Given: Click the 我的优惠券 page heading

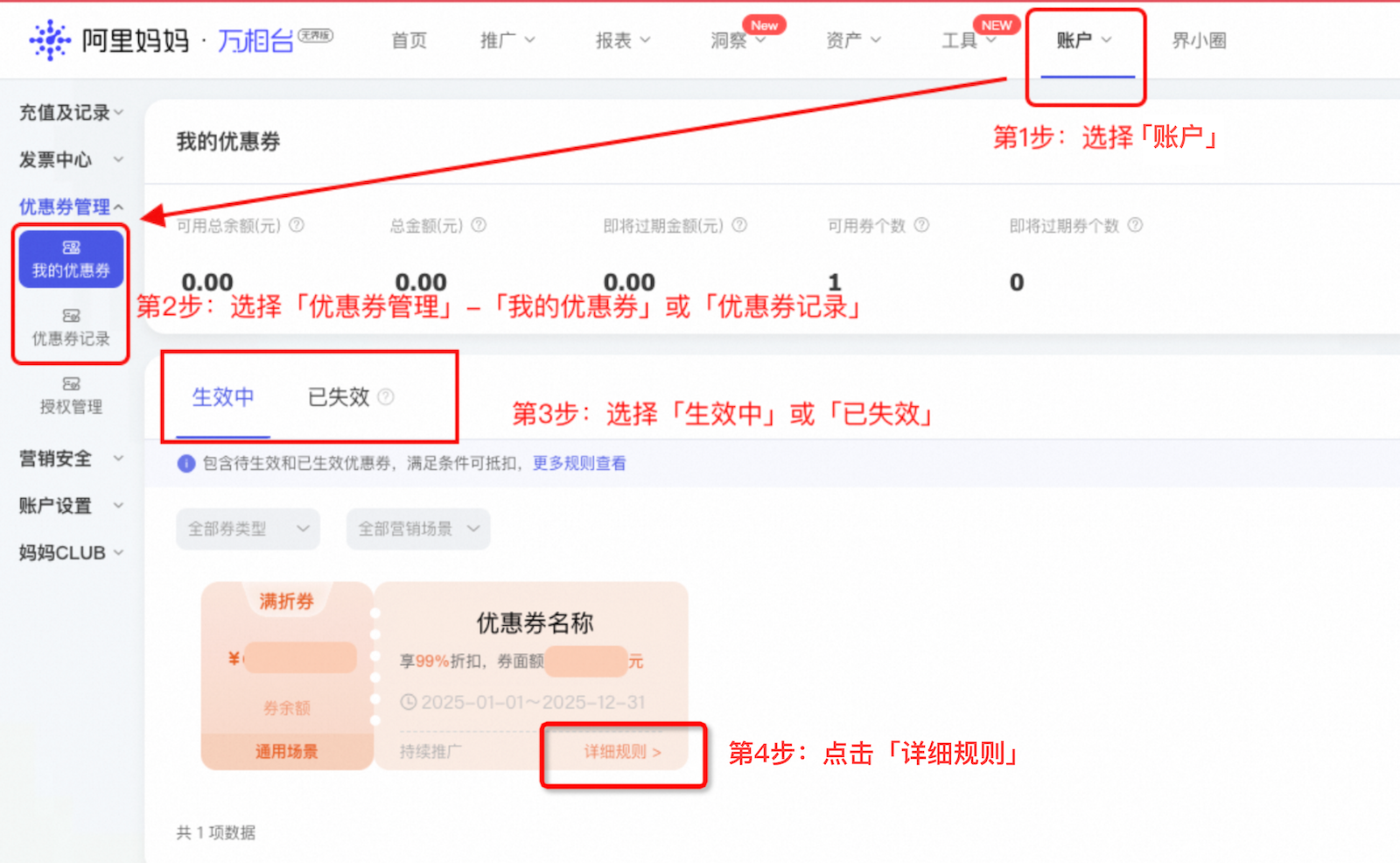Looking at the screenshot, I should point(228,141).
